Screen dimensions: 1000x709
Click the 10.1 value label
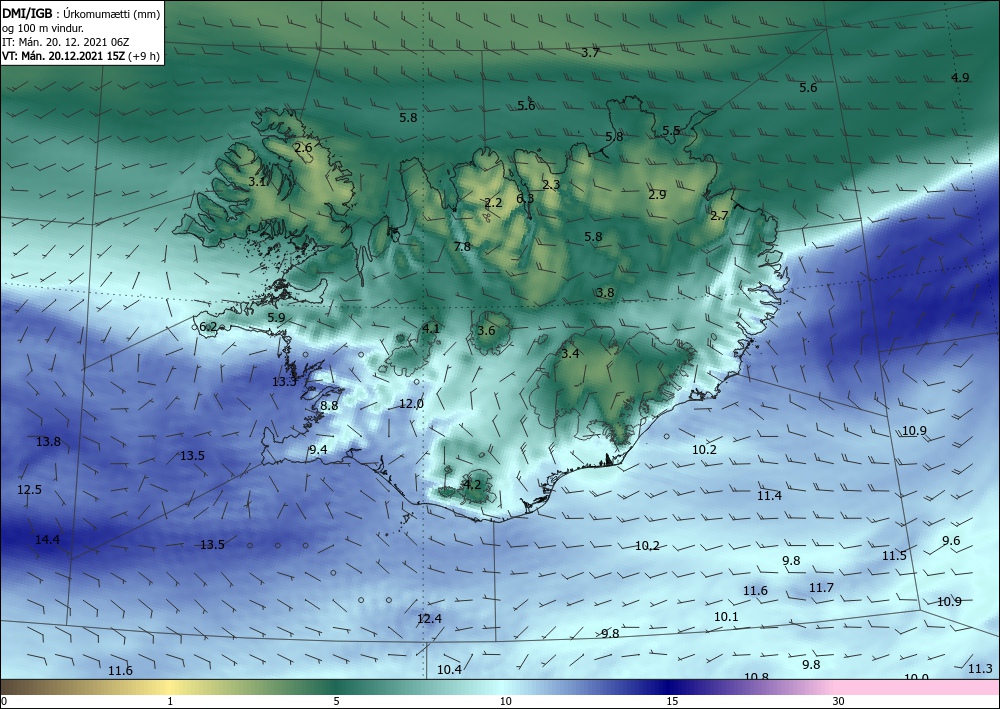coord(726,617)
